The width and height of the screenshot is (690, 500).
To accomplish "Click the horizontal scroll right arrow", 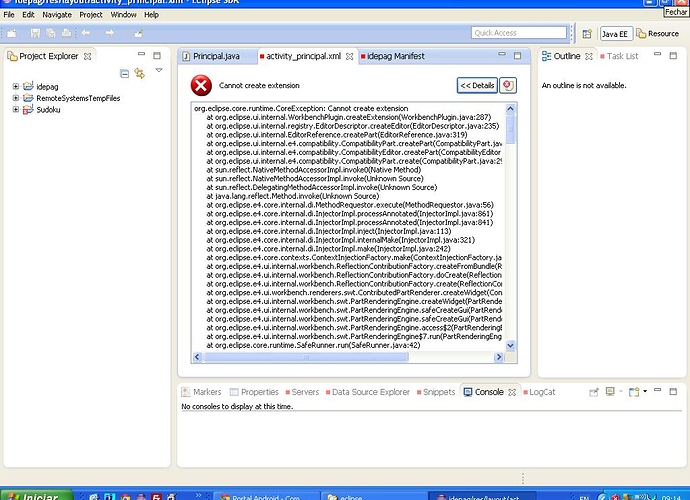I will pos(499,357).
